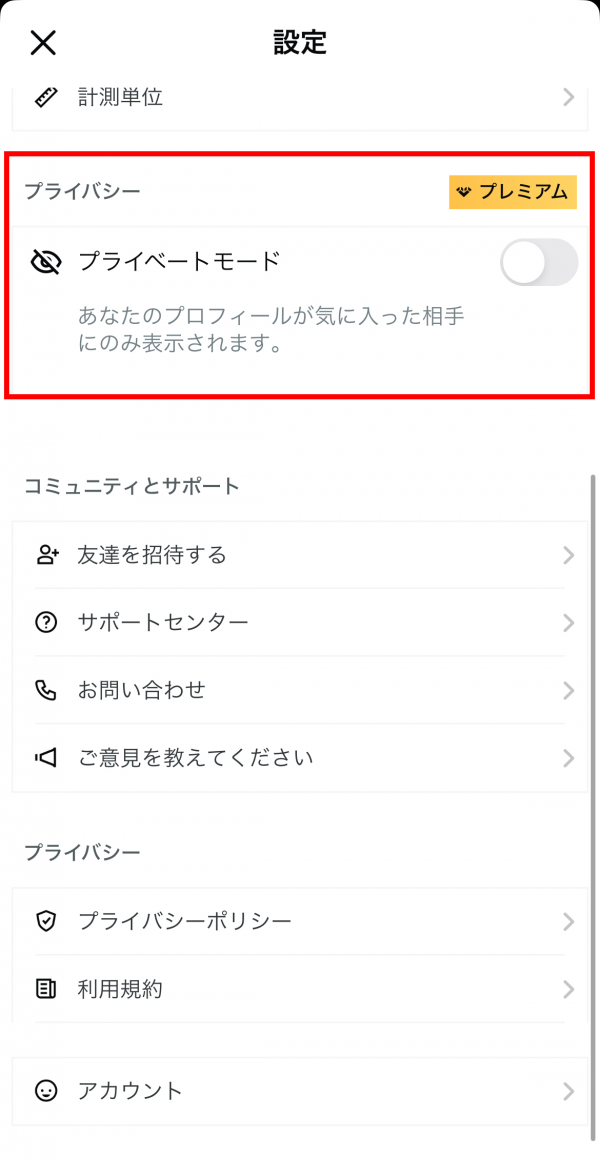Image resolution: width=600 pixels, height=1158 pixels.
Task: Open the プライバシーポリシー link
Action: (185, 921)
